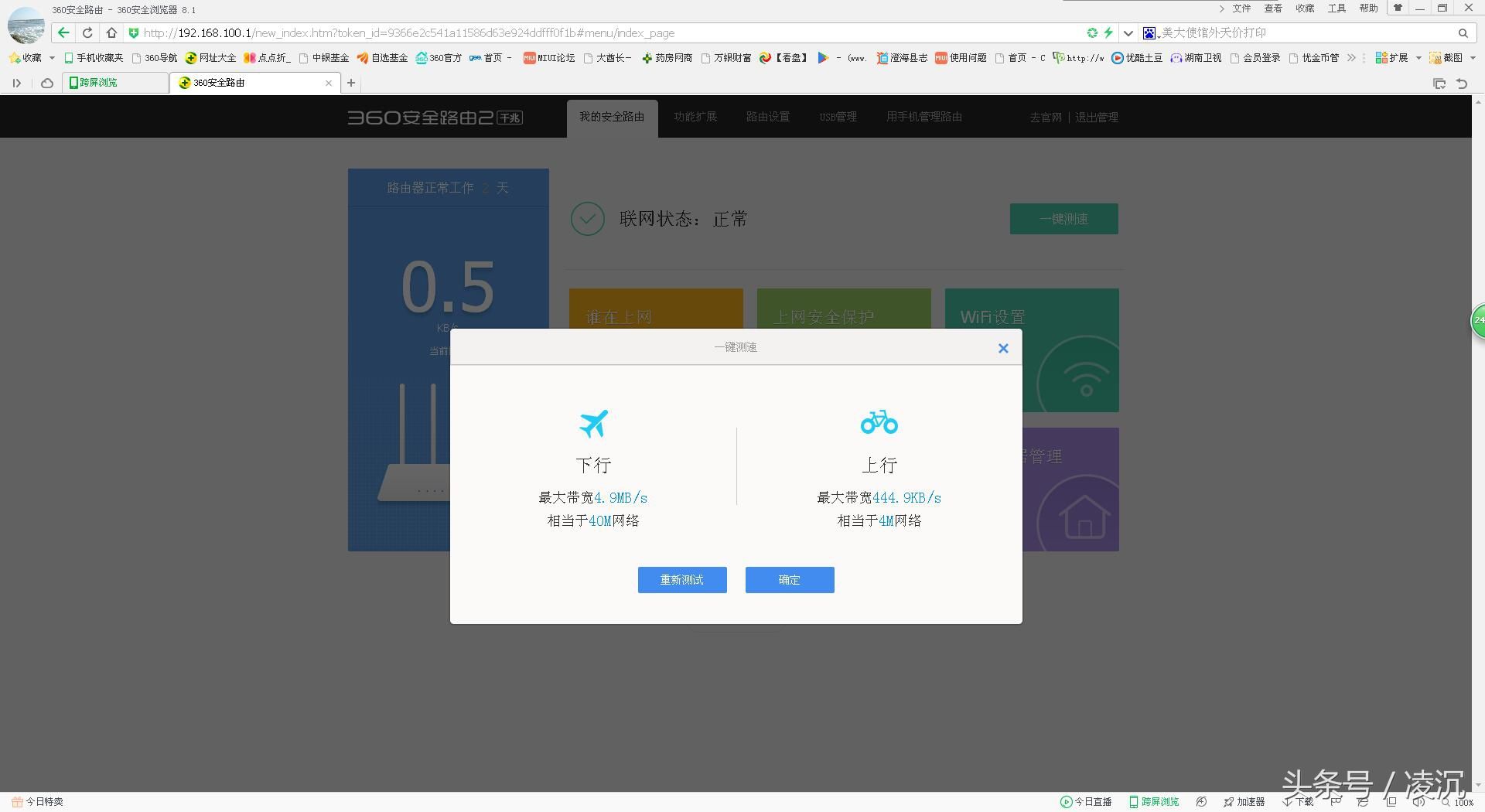Click the 100% zoom control

point(1458,803)
